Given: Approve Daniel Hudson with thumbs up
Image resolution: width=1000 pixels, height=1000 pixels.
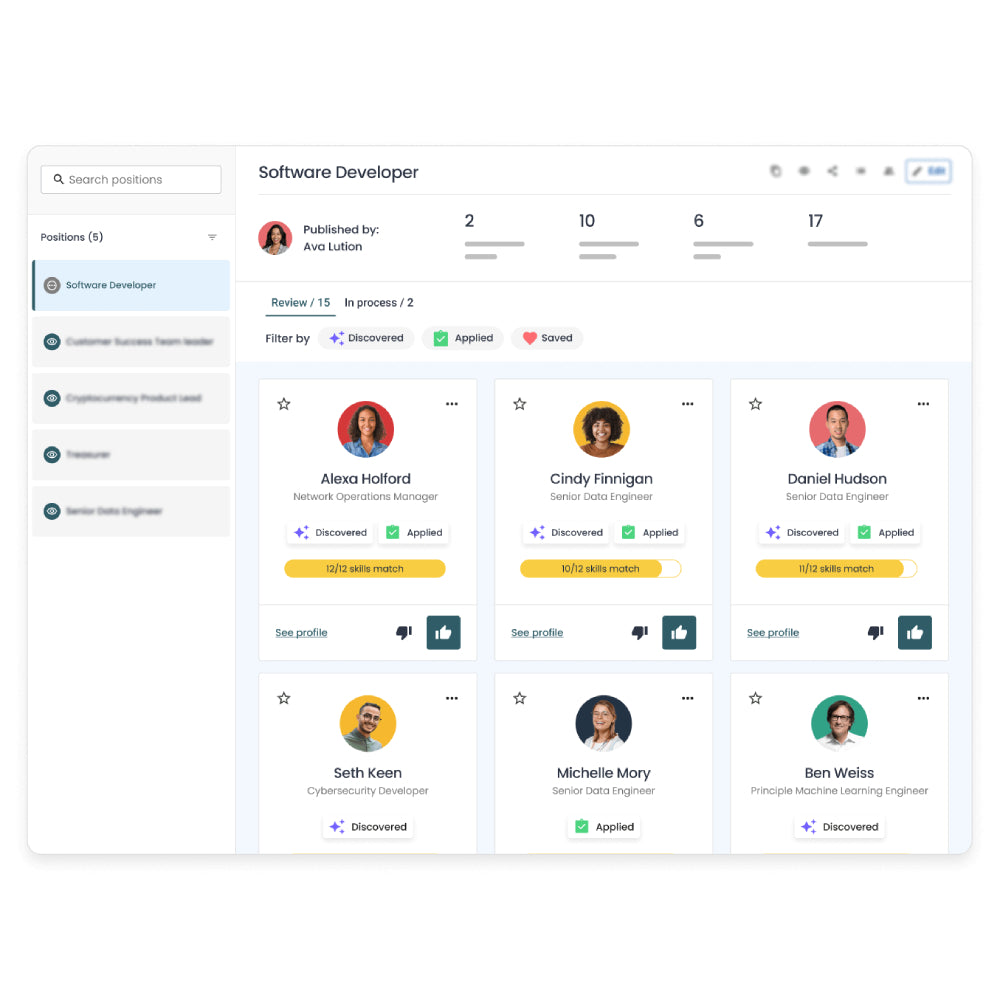Looking at the screenshot, I should click(x=915, y=633).
